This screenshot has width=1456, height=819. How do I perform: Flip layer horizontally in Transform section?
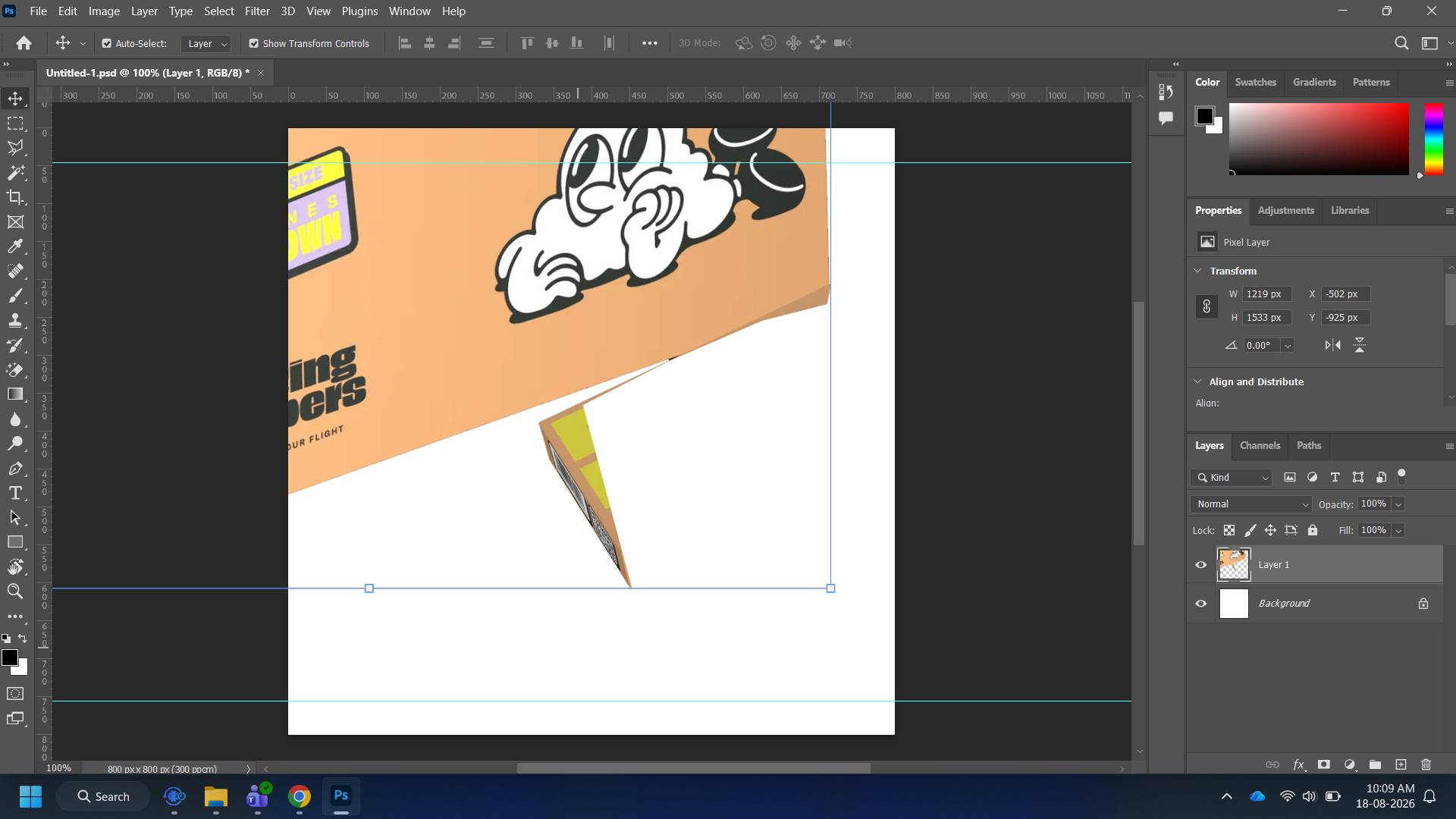click(x=1332, y=345)
